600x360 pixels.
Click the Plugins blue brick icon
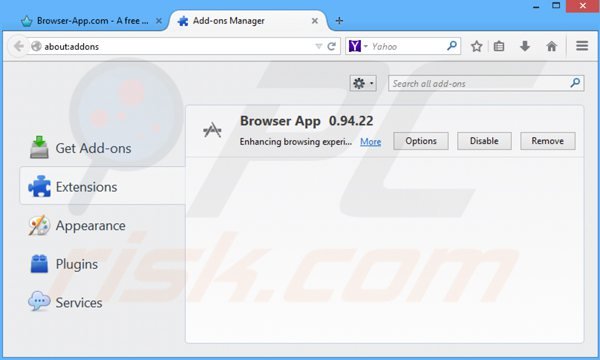[x=39, y=264]
